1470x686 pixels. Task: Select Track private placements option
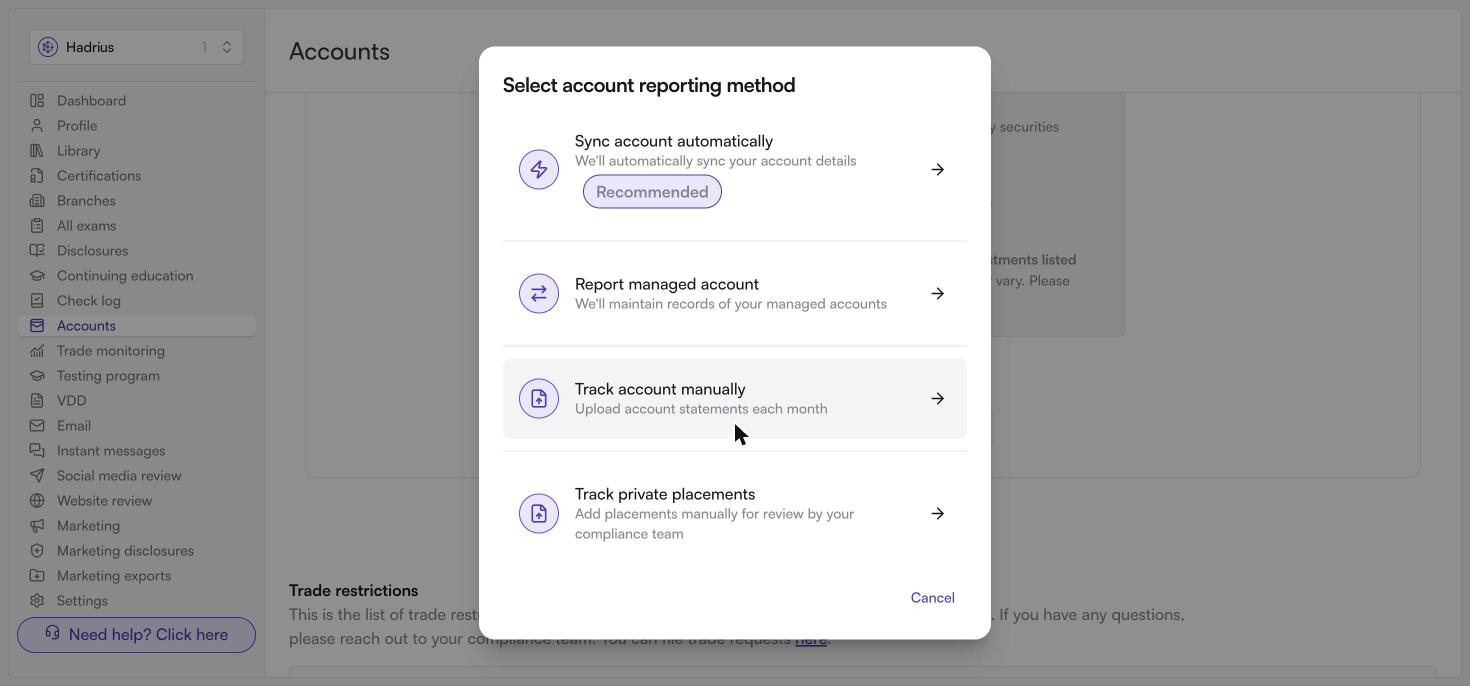(734, 513)
